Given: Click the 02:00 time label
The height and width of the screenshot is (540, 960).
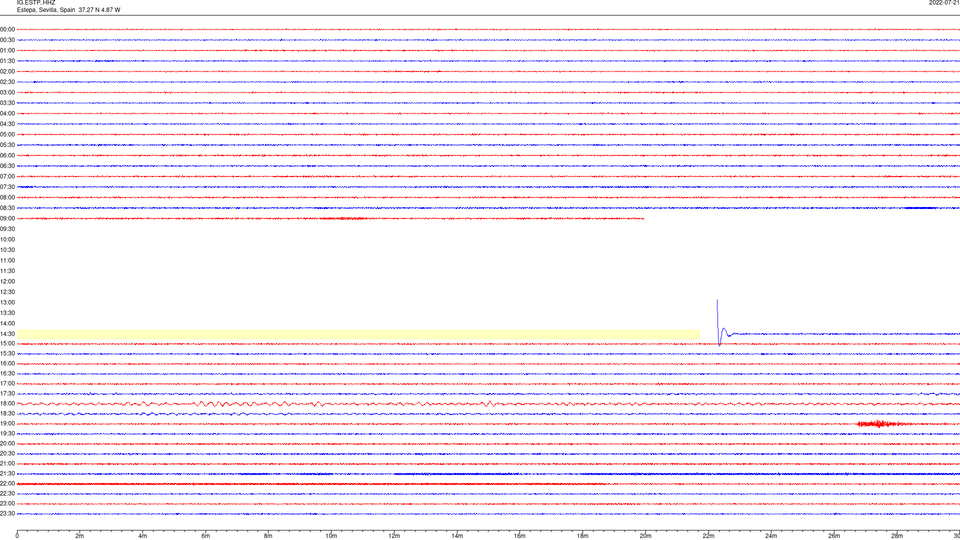Looking at the screenshot, I should pos(7,71).
